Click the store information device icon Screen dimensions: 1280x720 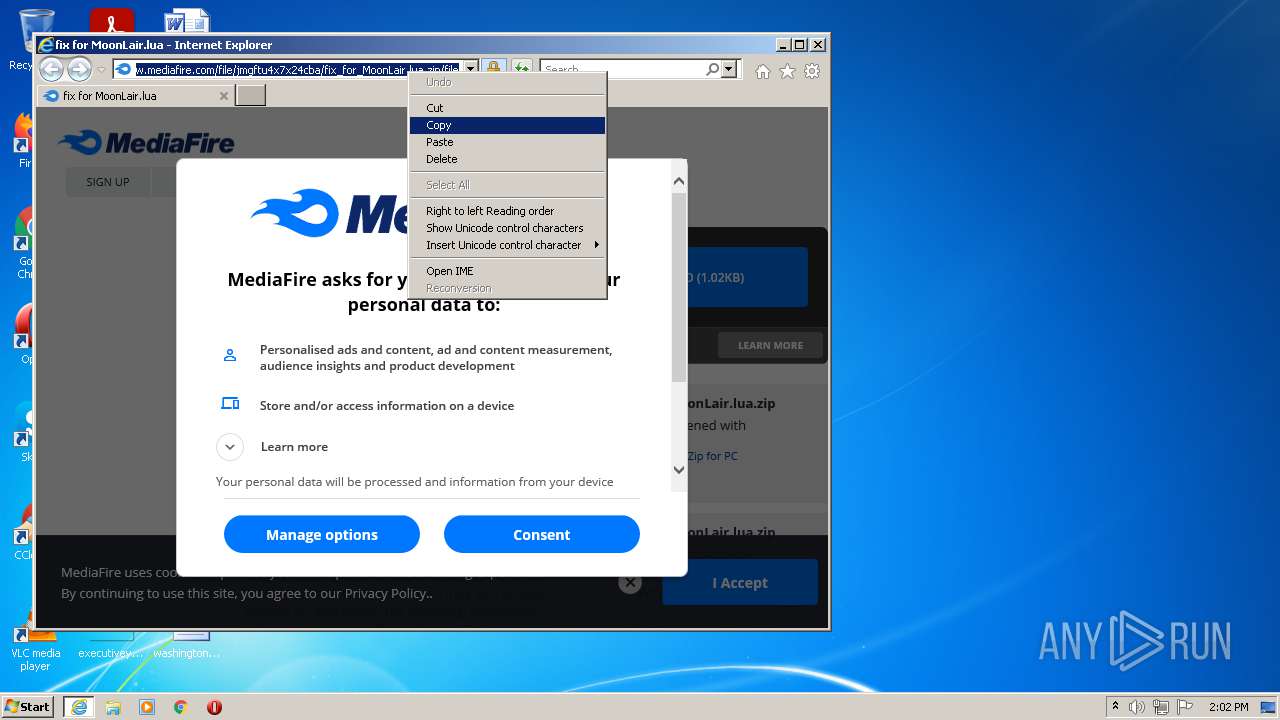point(230,404)
